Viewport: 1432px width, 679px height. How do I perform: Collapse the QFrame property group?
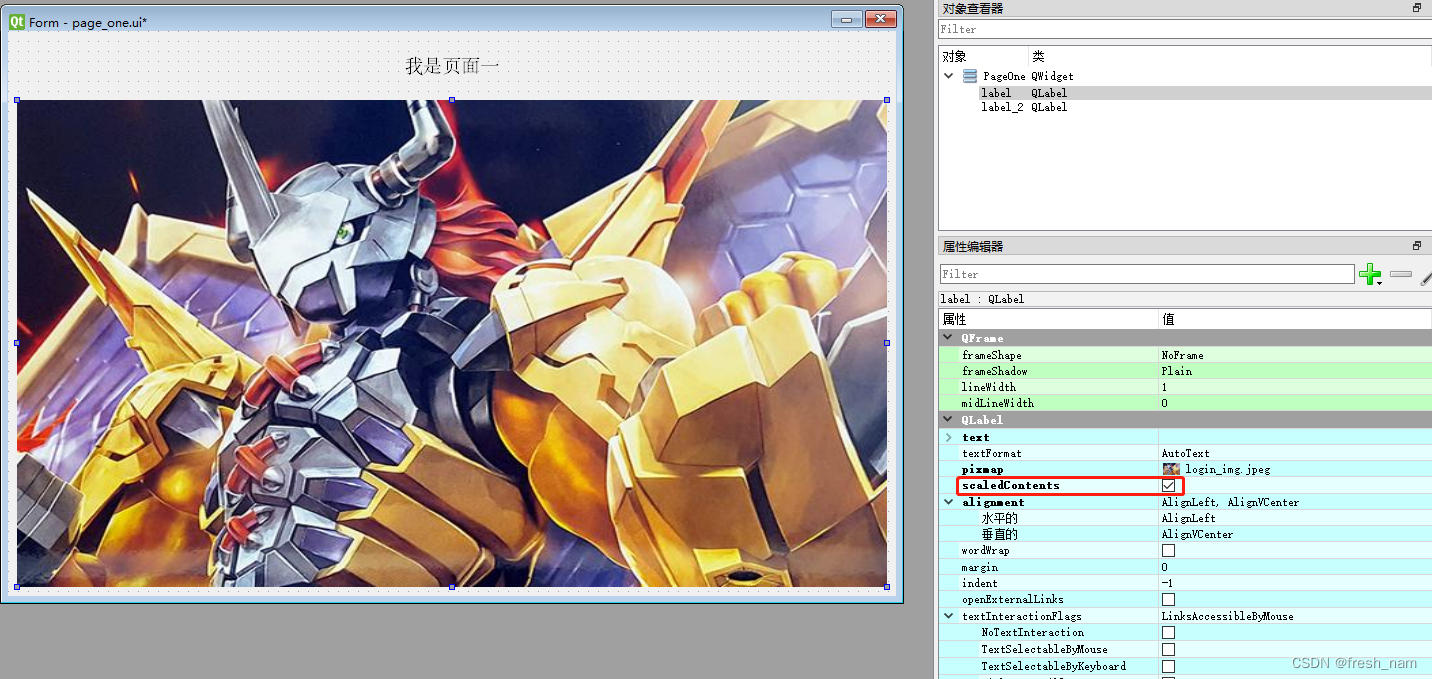coord(948,338)
